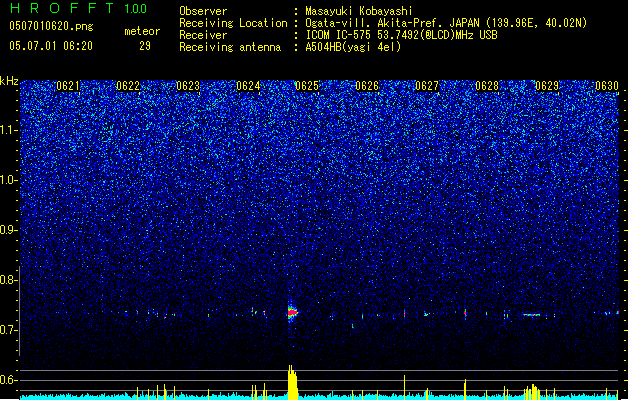This screenshot has height=400, width=629.
Task: Click the meteor count value 29
Action: click(145, 46)
